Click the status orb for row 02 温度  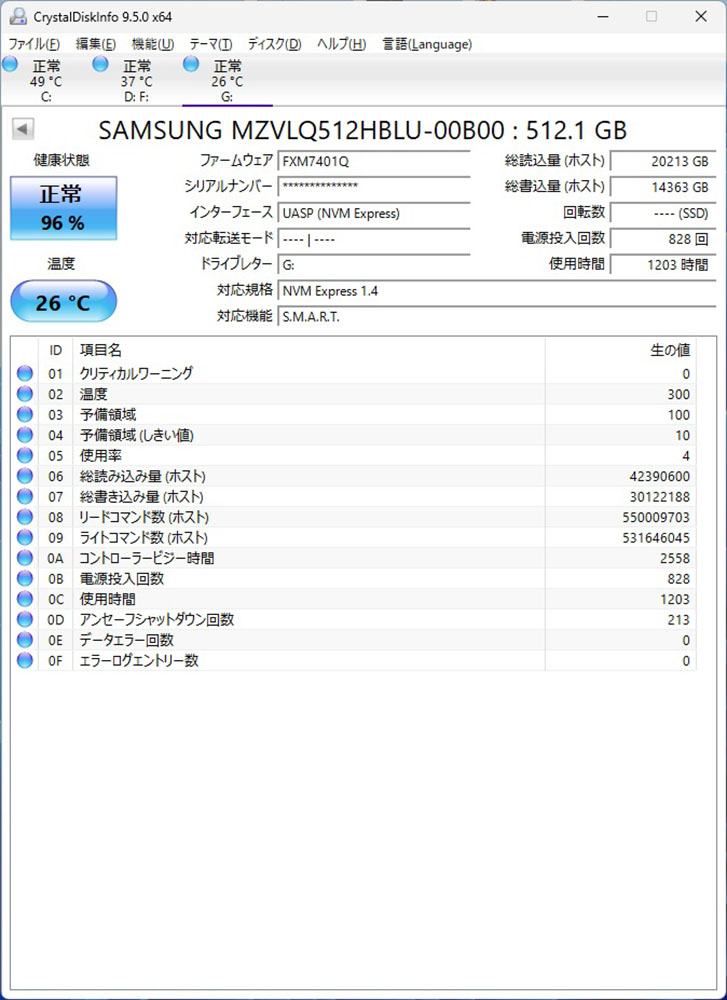25,394
